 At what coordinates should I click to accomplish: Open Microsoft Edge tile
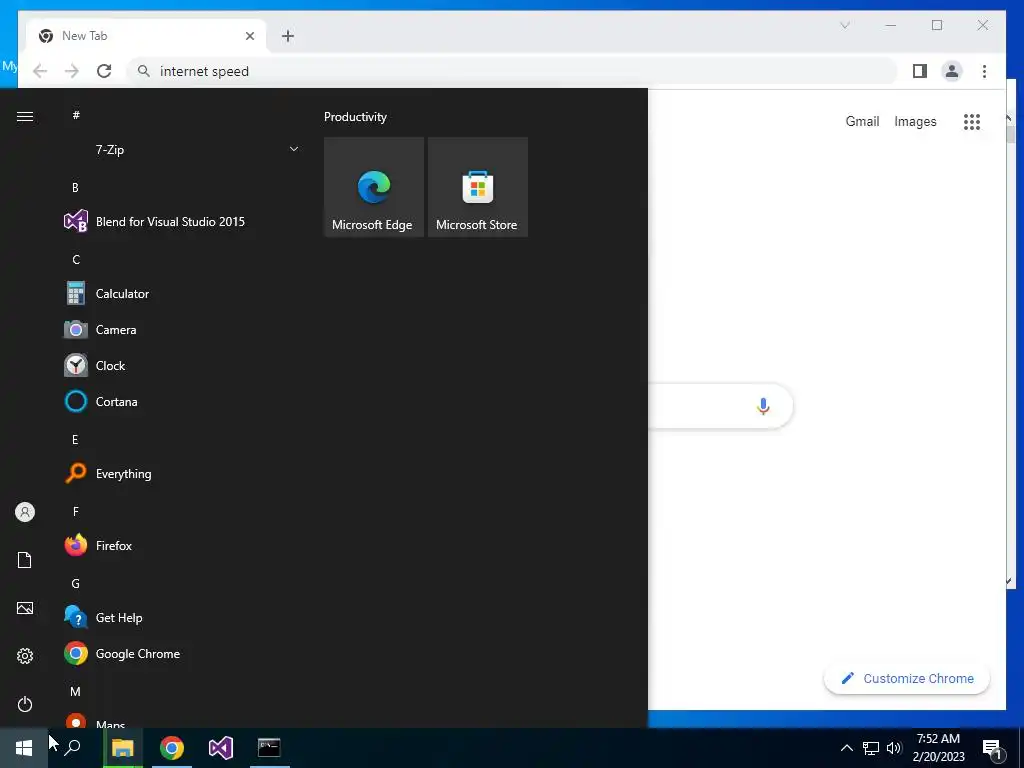coord(374,187)
